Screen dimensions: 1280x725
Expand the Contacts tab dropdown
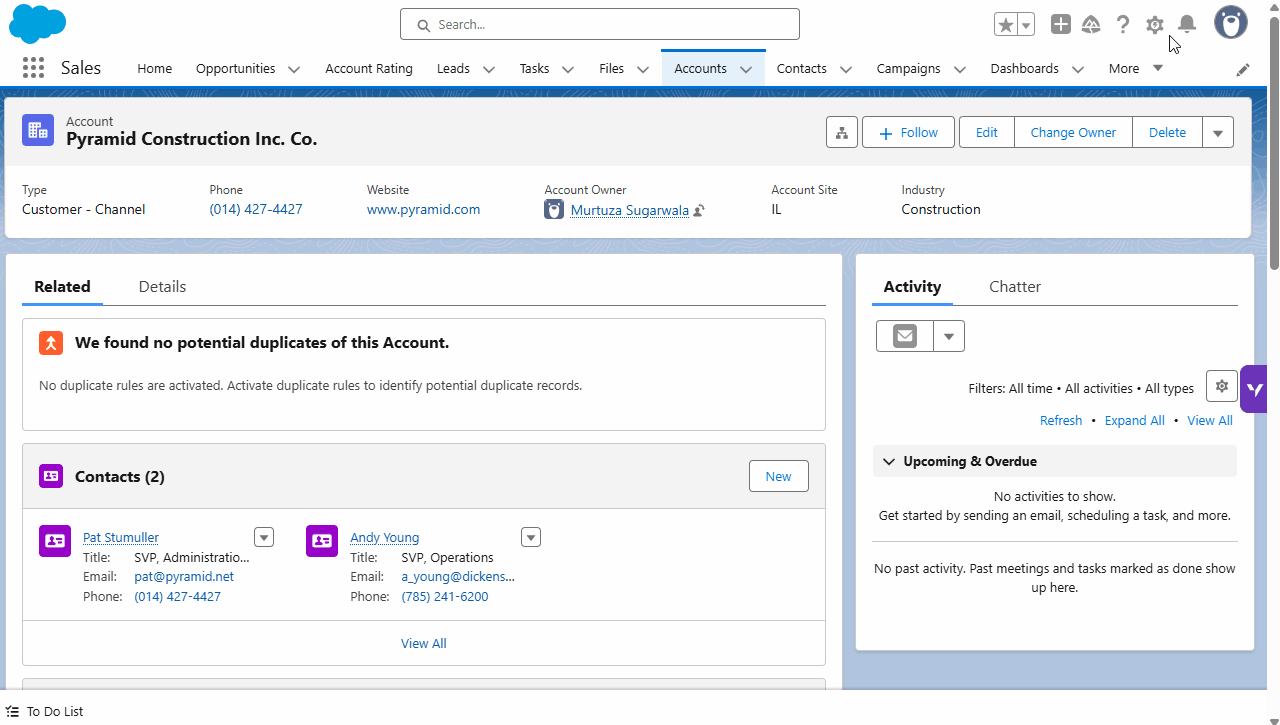(846, 69)
